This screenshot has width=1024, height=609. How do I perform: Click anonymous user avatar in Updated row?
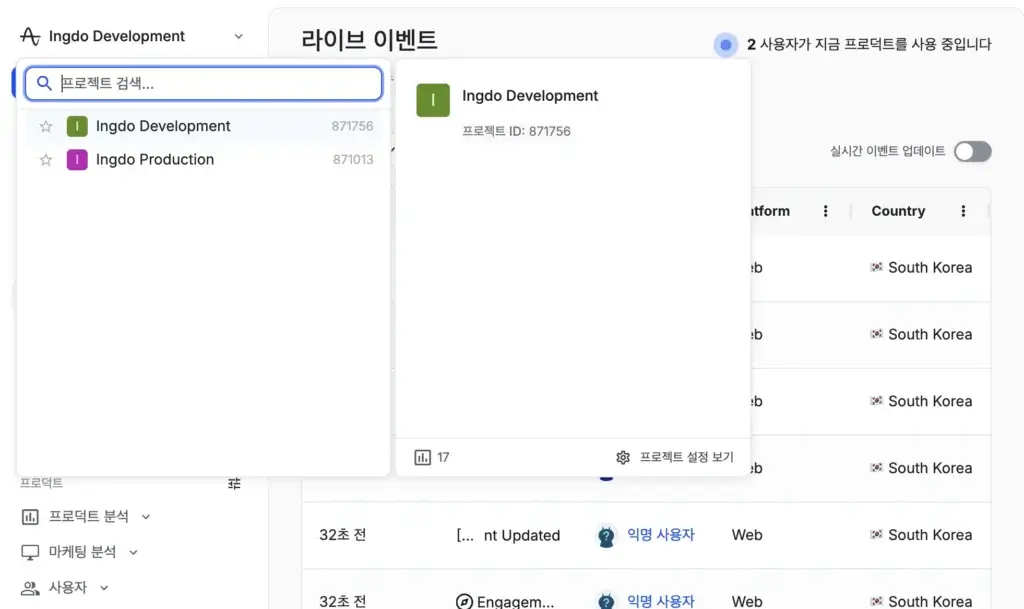[606, 536]
